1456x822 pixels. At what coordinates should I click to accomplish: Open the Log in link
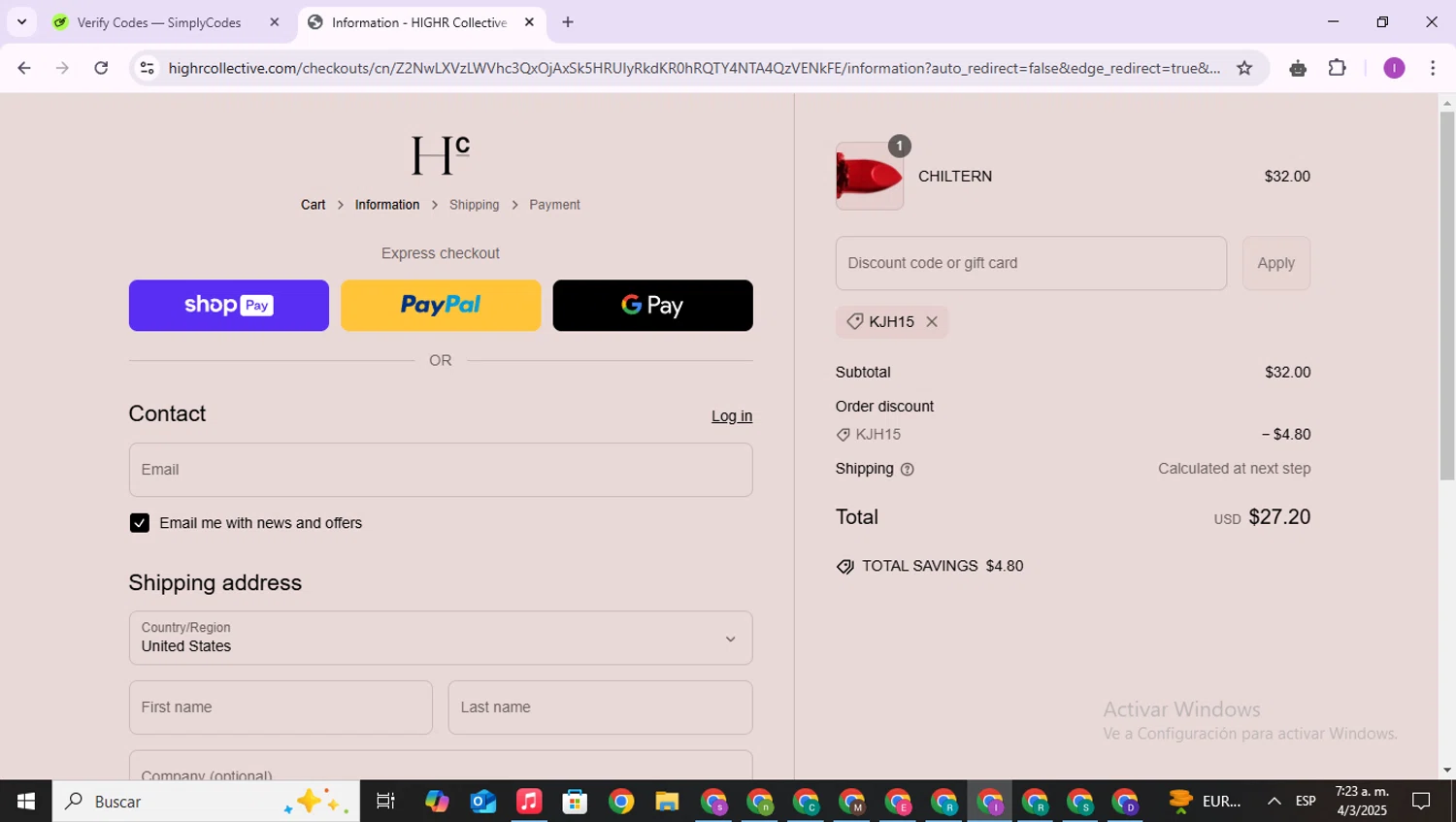click(x=732, y=416)
